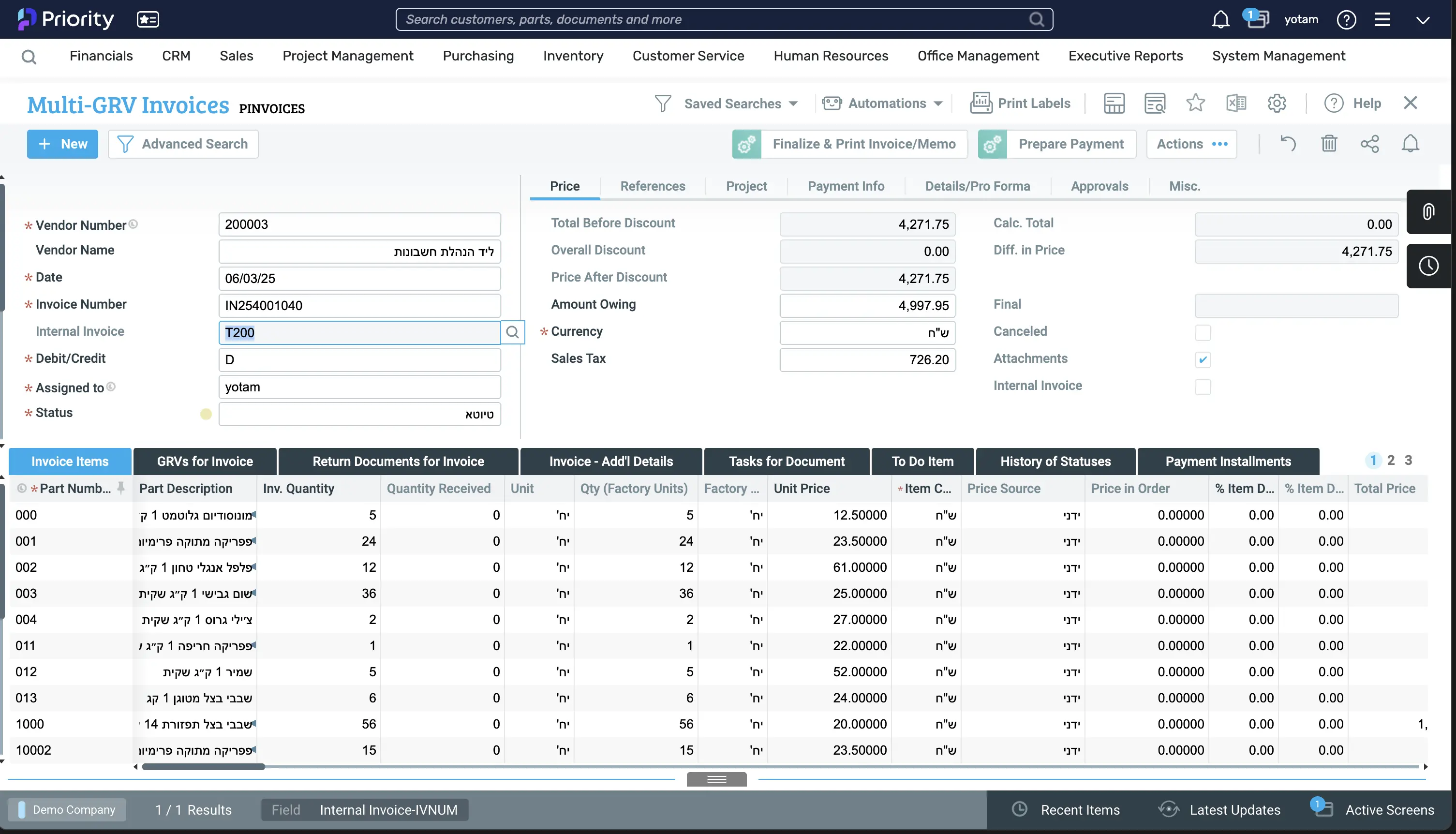Click the Invoice Number input field
Screen dimensions: 1456x834
(x=359, y=305)
